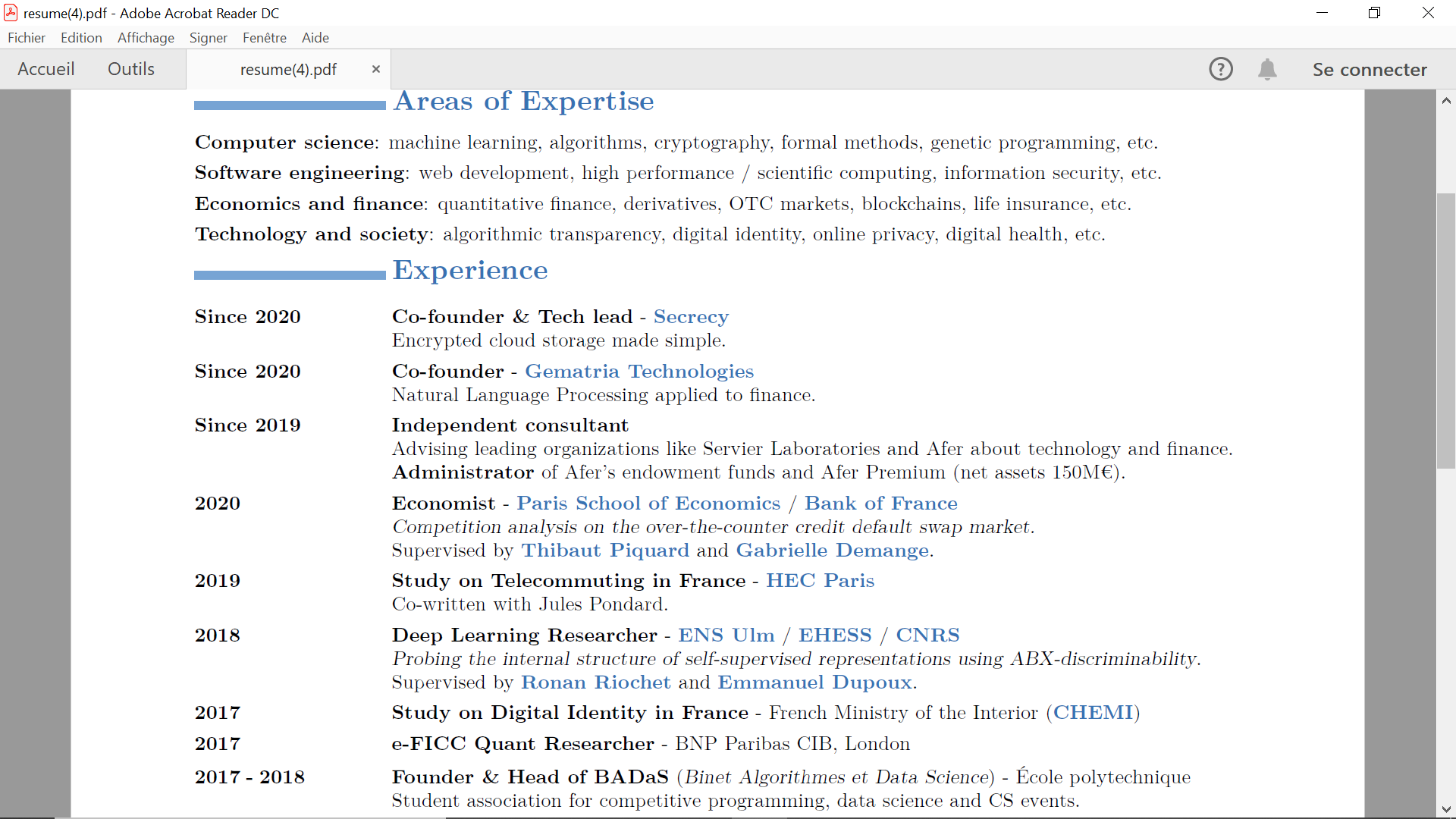
Task: Open the CHEMI link
Action: pos(1093,713)
